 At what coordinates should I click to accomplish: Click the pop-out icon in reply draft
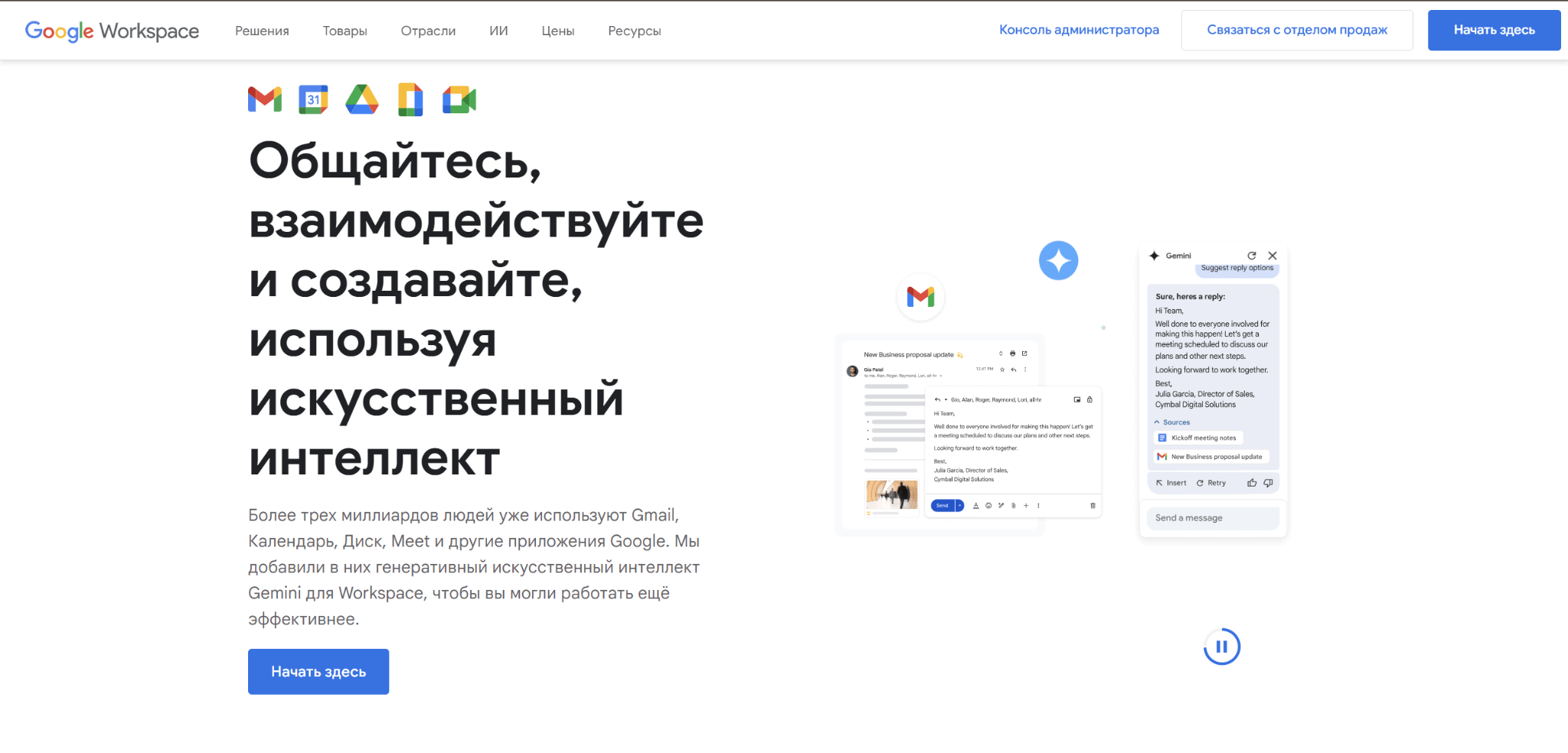pyautogui.click(x=1077, y=399)
